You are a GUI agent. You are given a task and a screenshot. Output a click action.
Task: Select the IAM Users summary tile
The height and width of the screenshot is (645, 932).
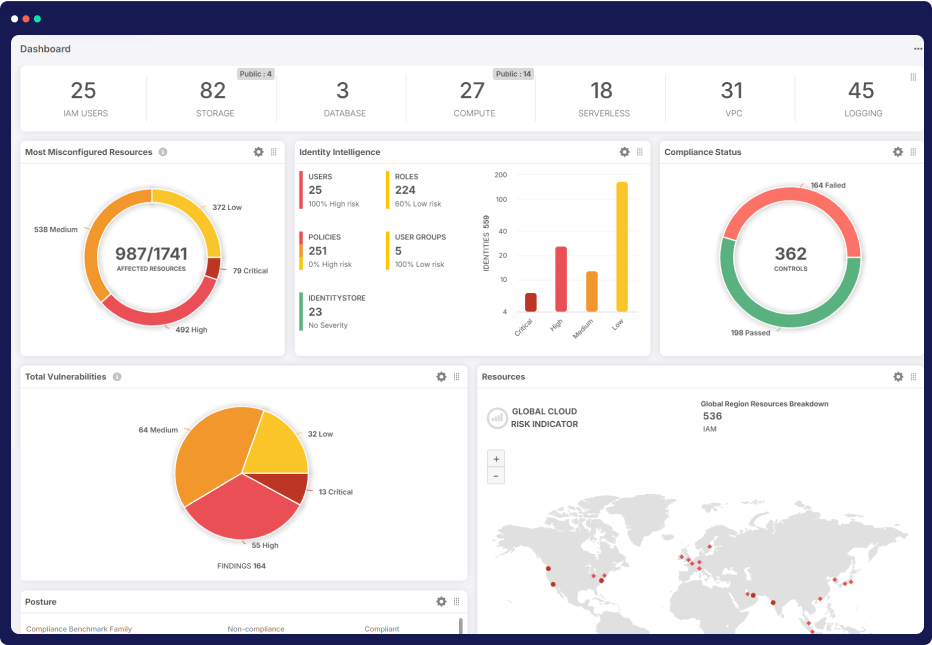[84, 98]
